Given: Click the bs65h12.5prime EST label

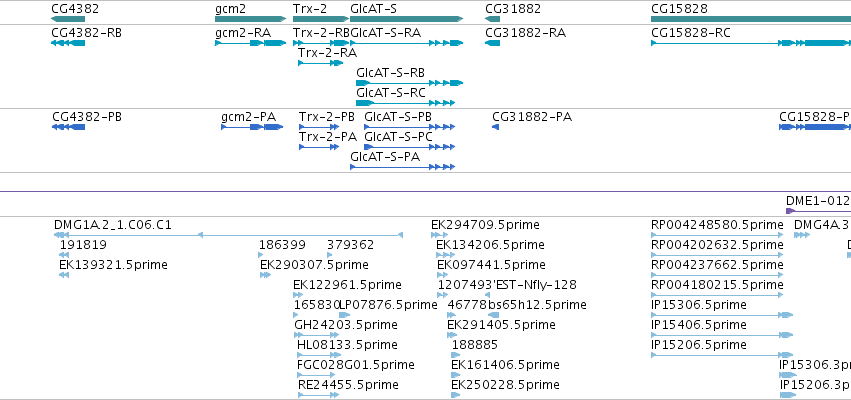Looking at the screenshot, I should [537, 305].
